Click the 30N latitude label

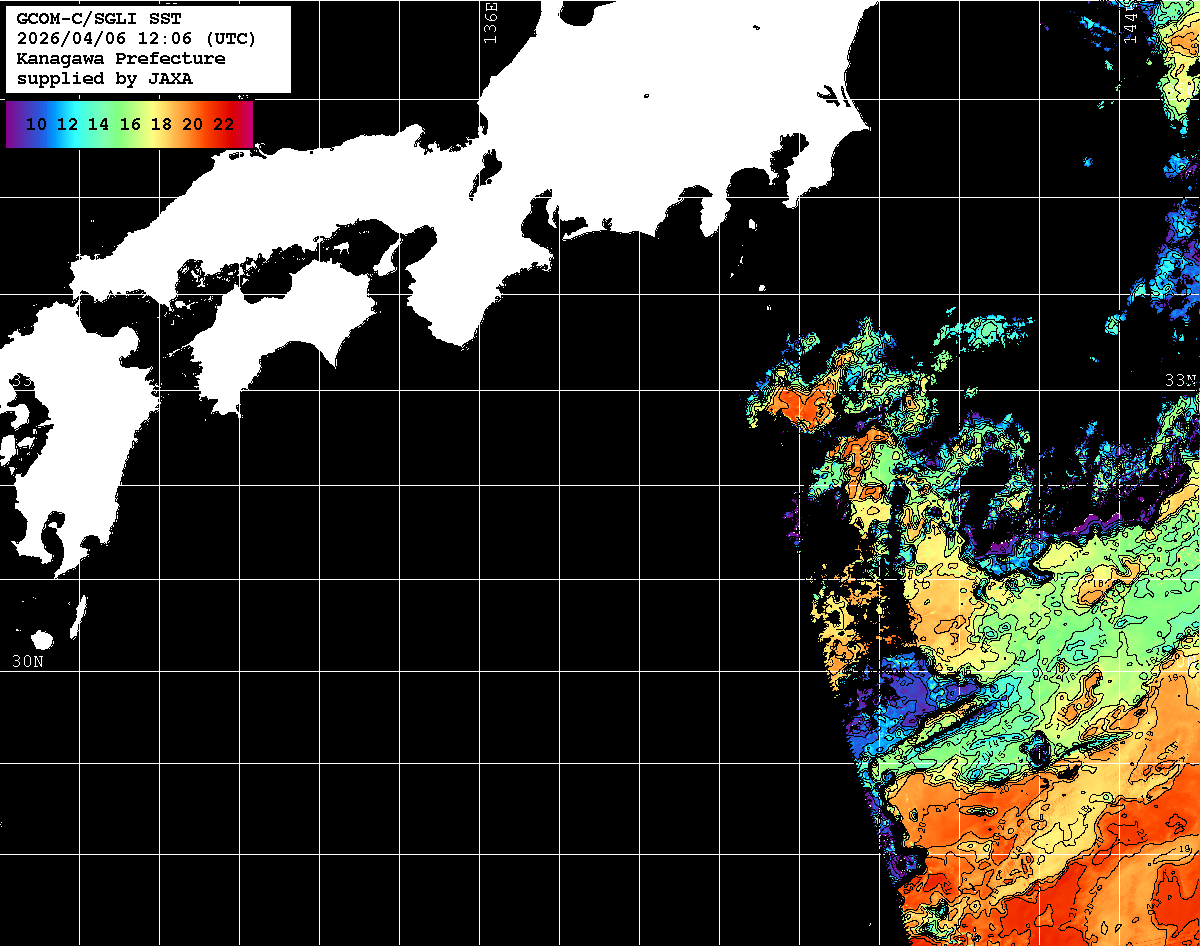27,661
